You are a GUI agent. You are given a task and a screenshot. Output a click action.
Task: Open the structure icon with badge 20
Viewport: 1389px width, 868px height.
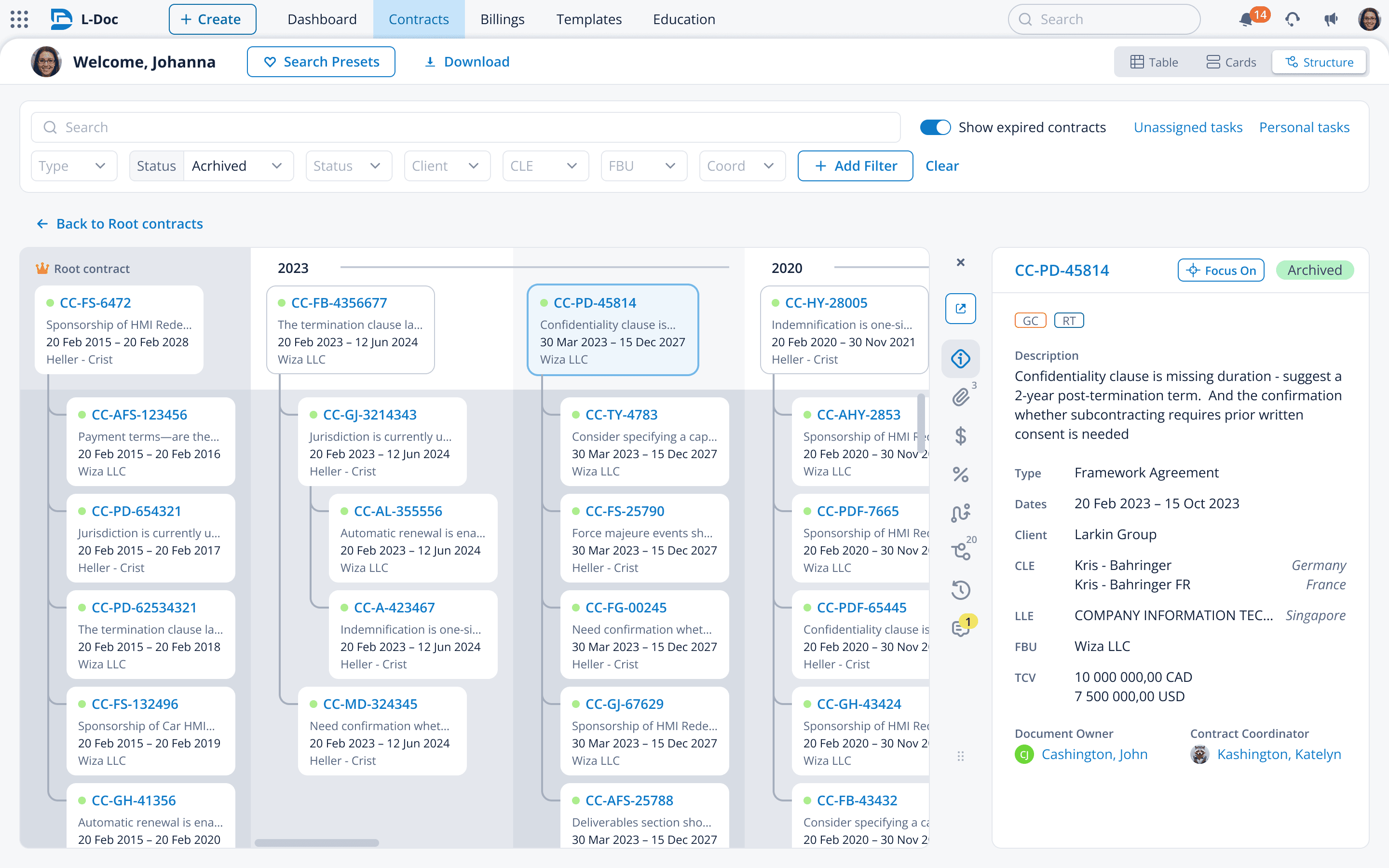click(x=960, y=552)
